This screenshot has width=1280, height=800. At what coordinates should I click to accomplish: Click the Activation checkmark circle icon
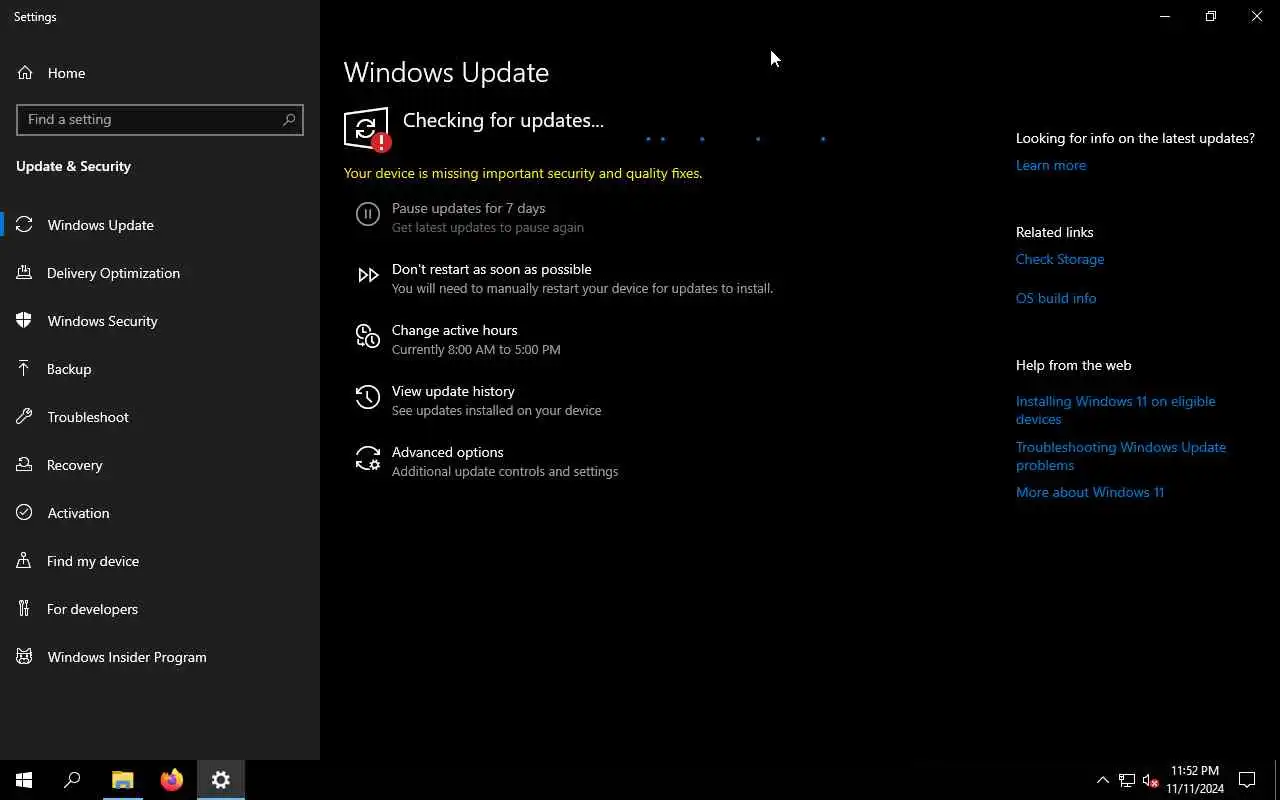click(25, 513)
